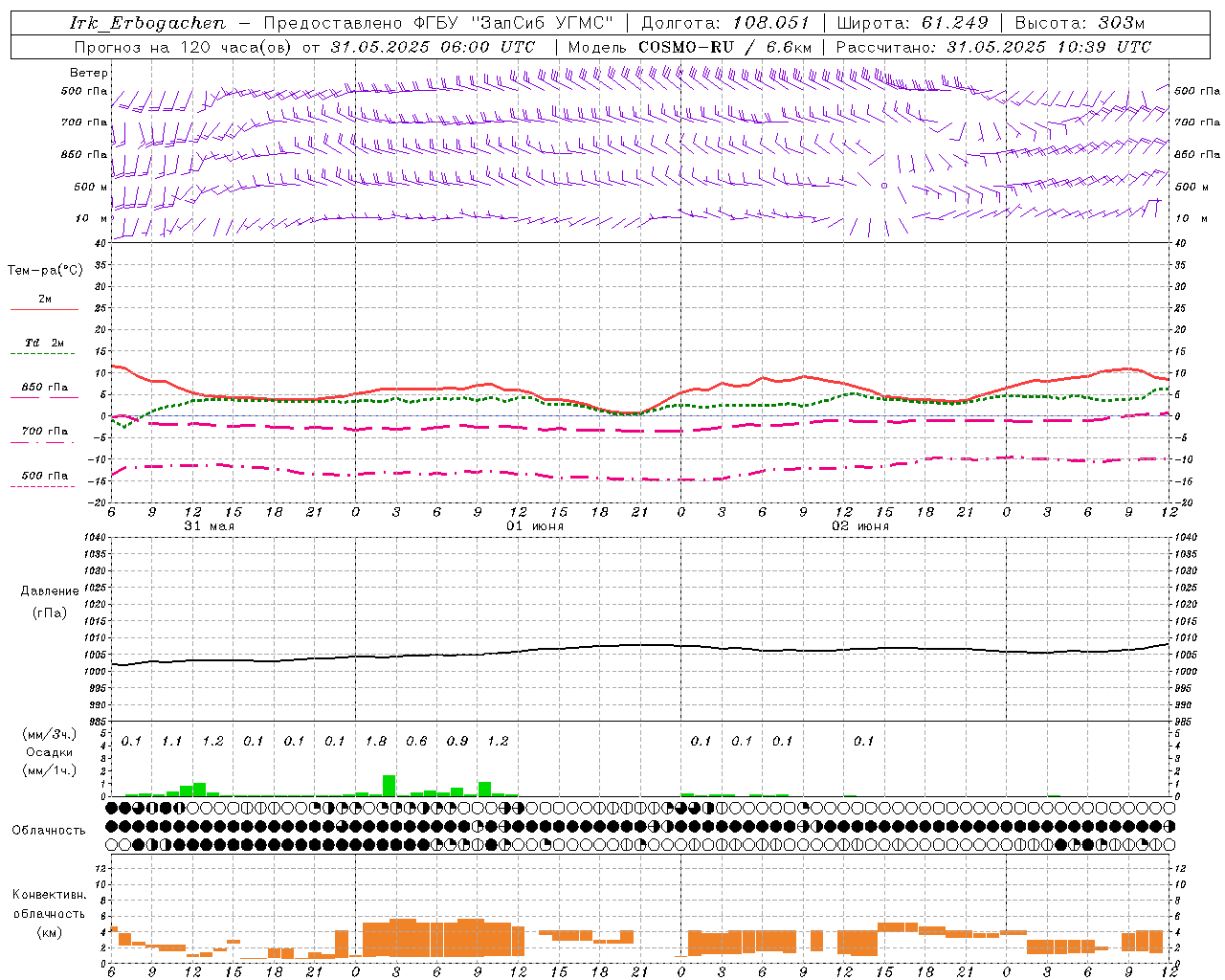Click the 01 июня date label

point(535,526)
